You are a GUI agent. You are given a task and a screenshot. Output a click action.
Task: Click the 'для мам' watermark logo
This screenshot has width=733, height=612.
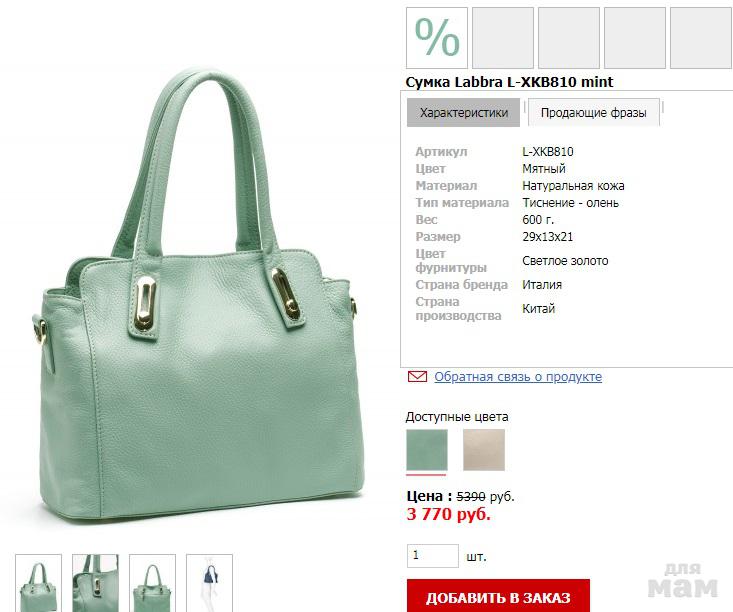(683, 580)
